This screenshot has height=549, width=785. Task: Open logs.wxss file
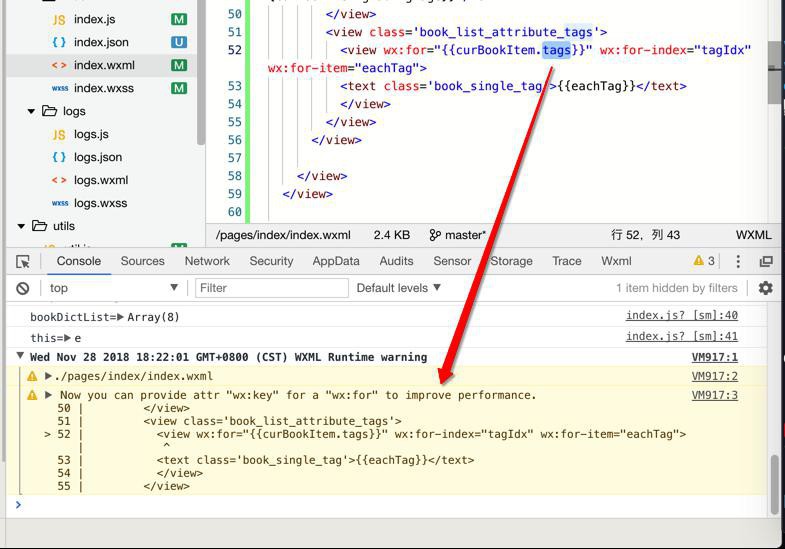click(100, 203)
